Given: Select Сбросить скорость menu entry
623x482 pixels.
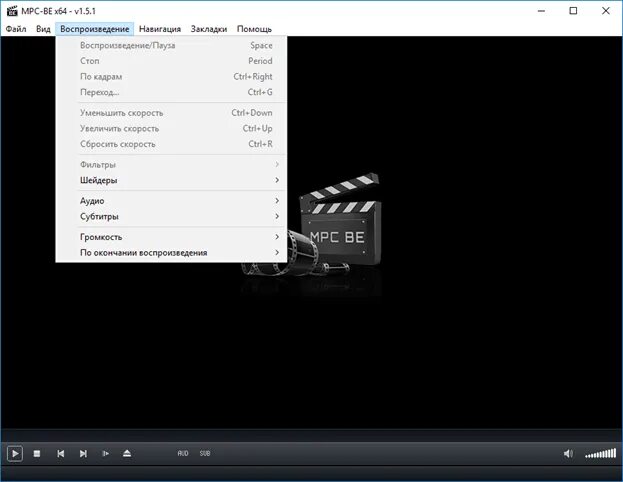Looking at the screenshot, I should tap(171, 144).
